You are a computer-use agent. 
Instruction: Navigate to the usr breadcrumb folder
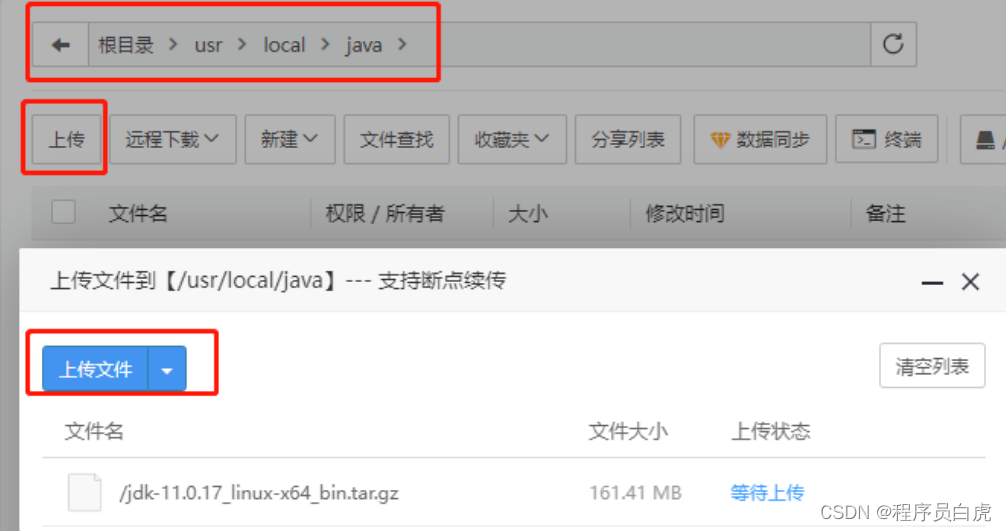[x=209, y=46]
